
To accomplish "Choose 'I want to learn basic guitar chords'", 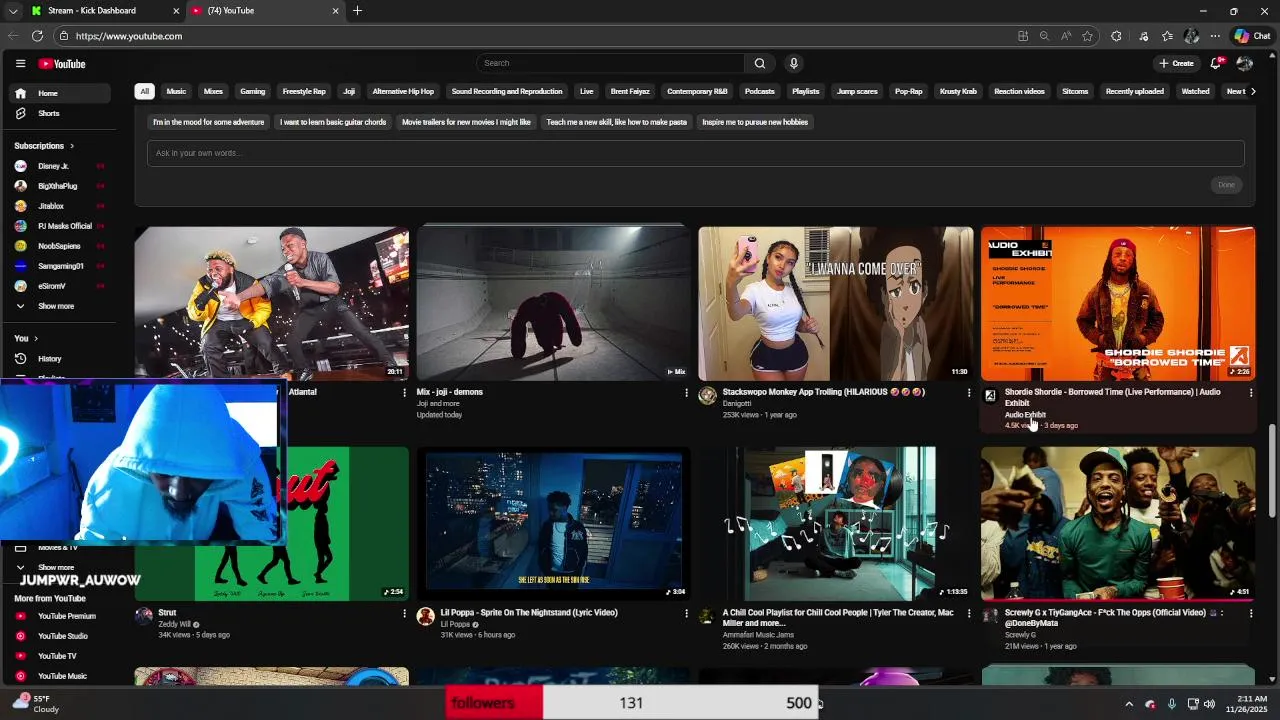I will pos(333,122).
